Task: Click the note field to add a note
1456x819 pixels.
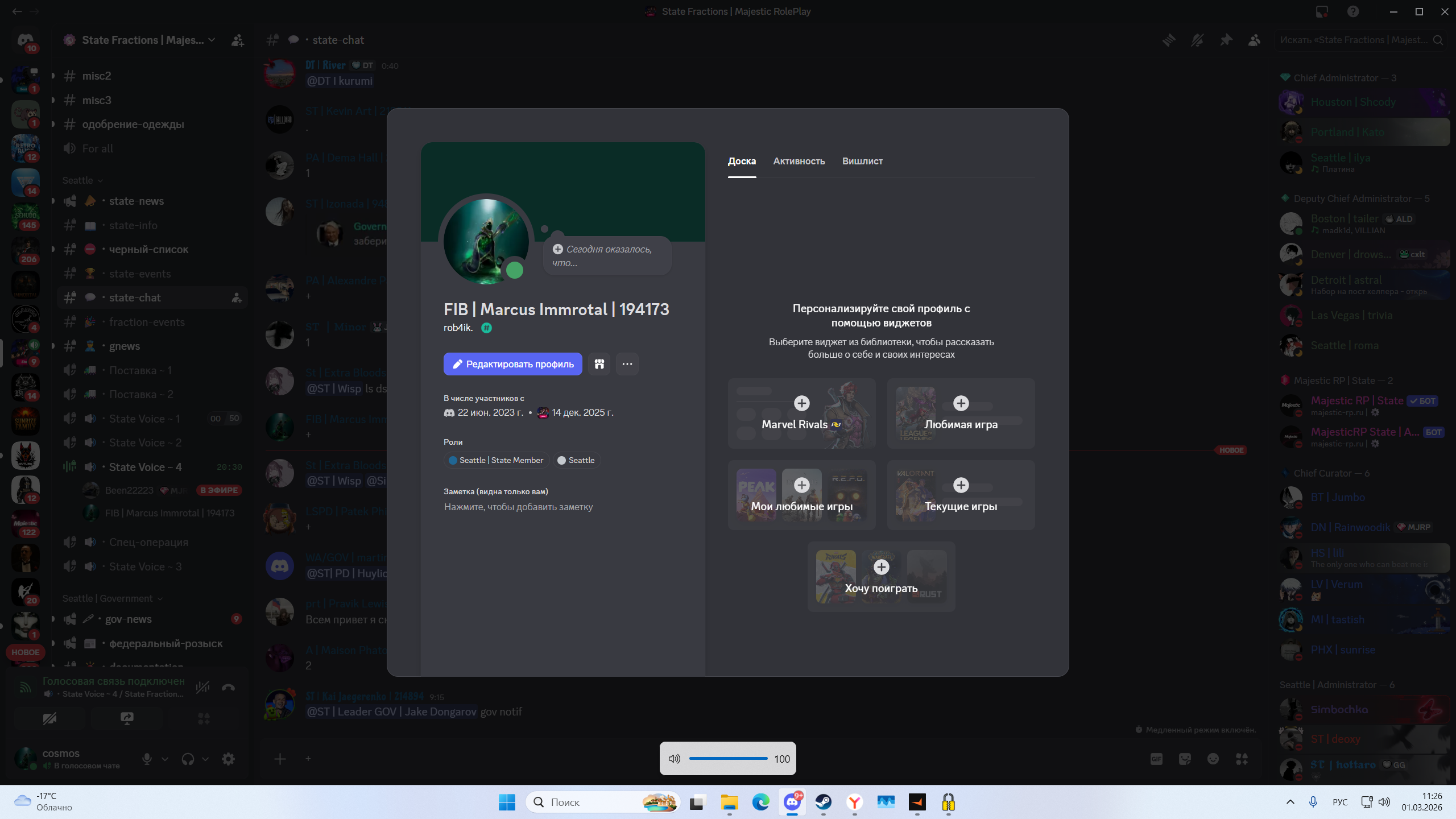Action: coord(518,507)
